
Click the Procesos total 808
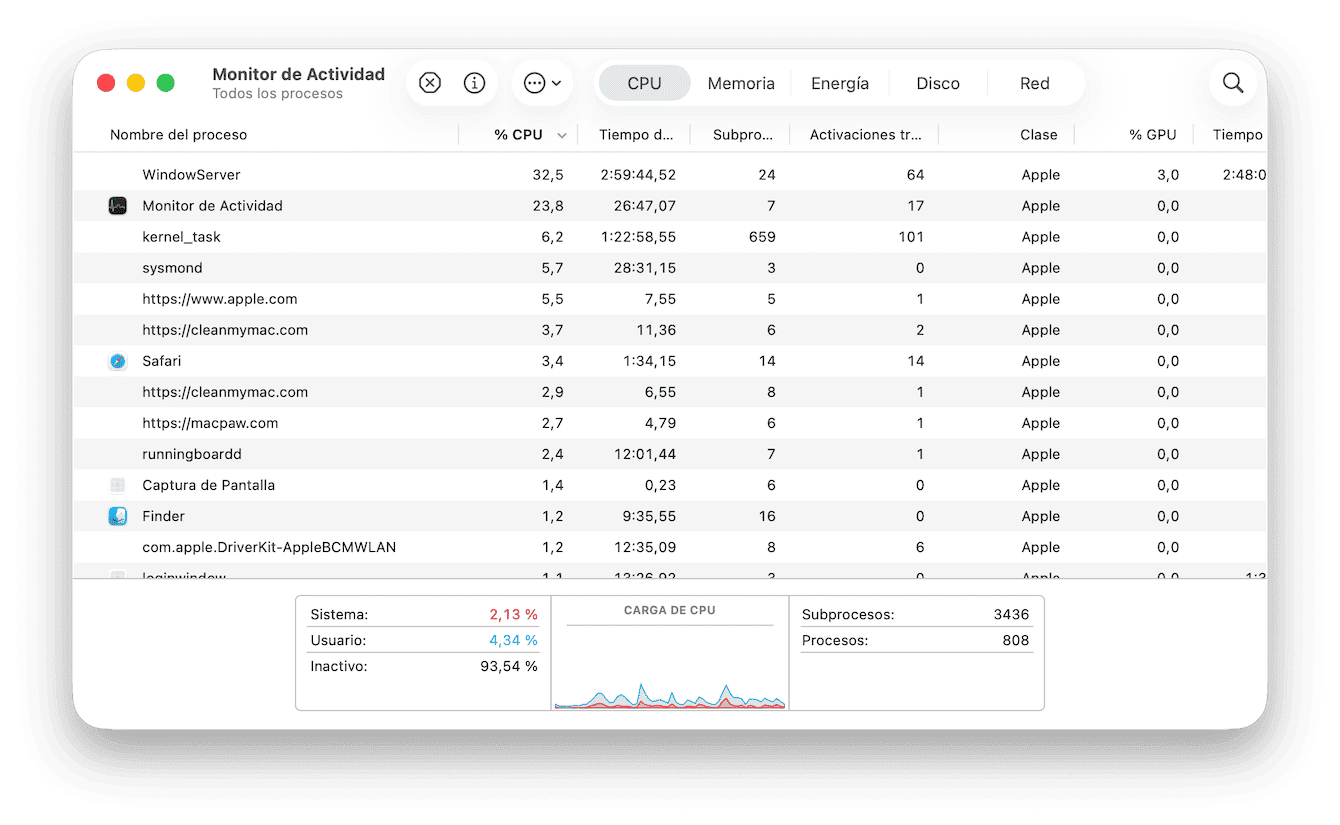point(1016,640)
